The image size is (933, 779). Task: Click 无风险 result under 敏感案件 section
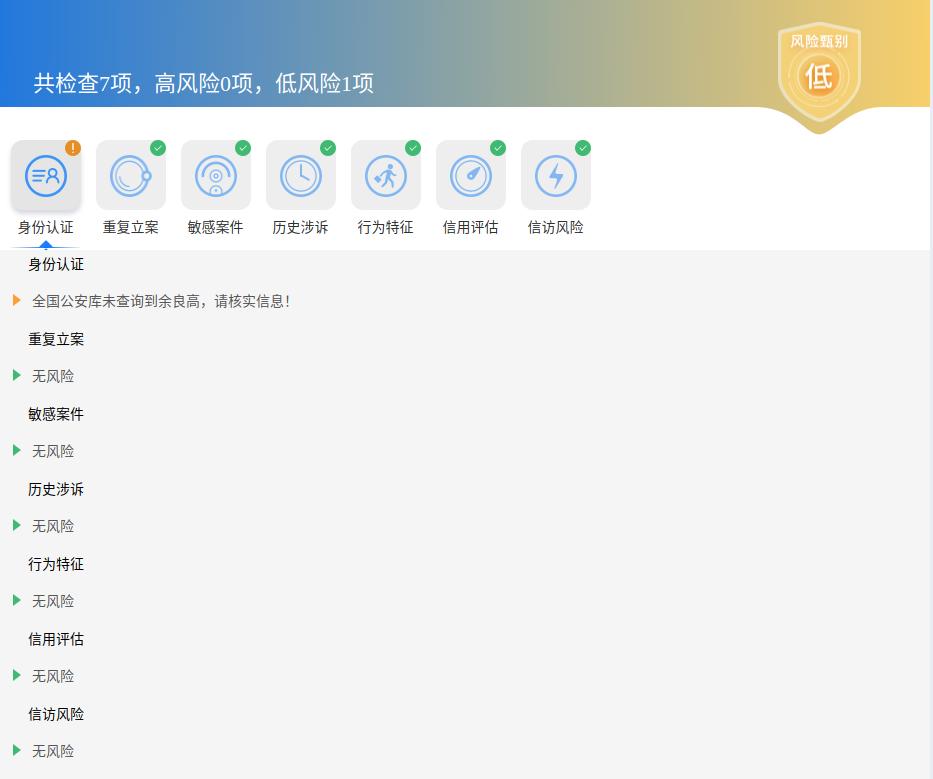click(x=53, y=451)
